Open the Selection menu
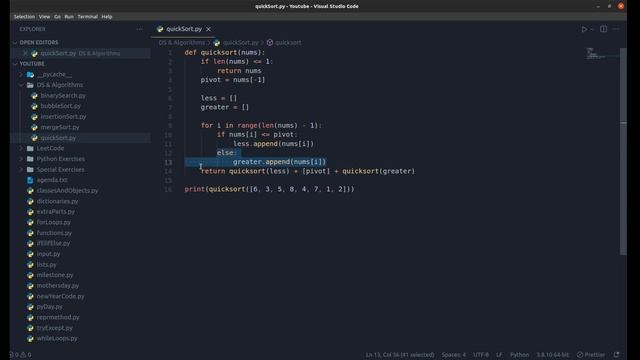 [x=24, y=17]
